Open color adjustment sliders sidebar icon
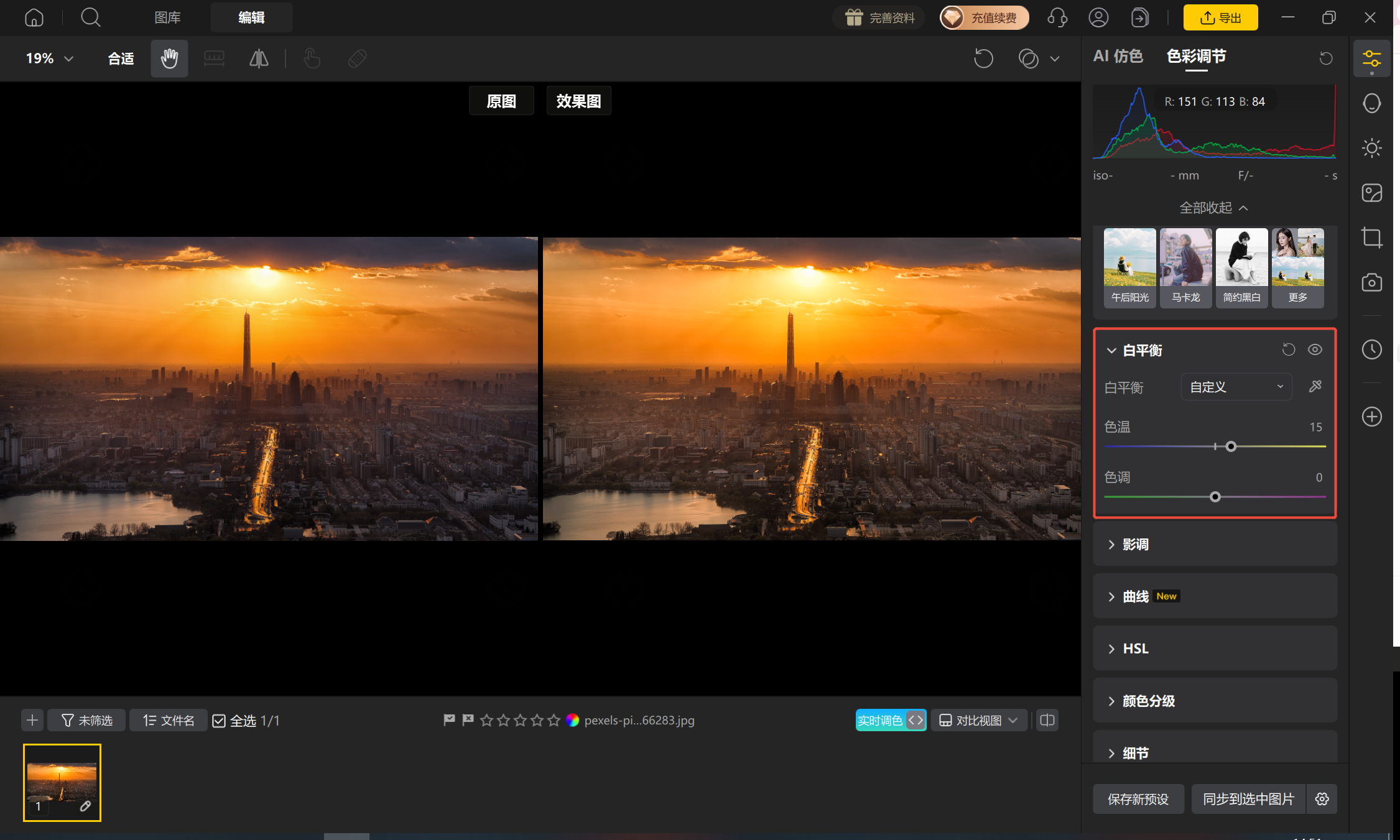1400x840 pixels. (x=1372, y=59)
